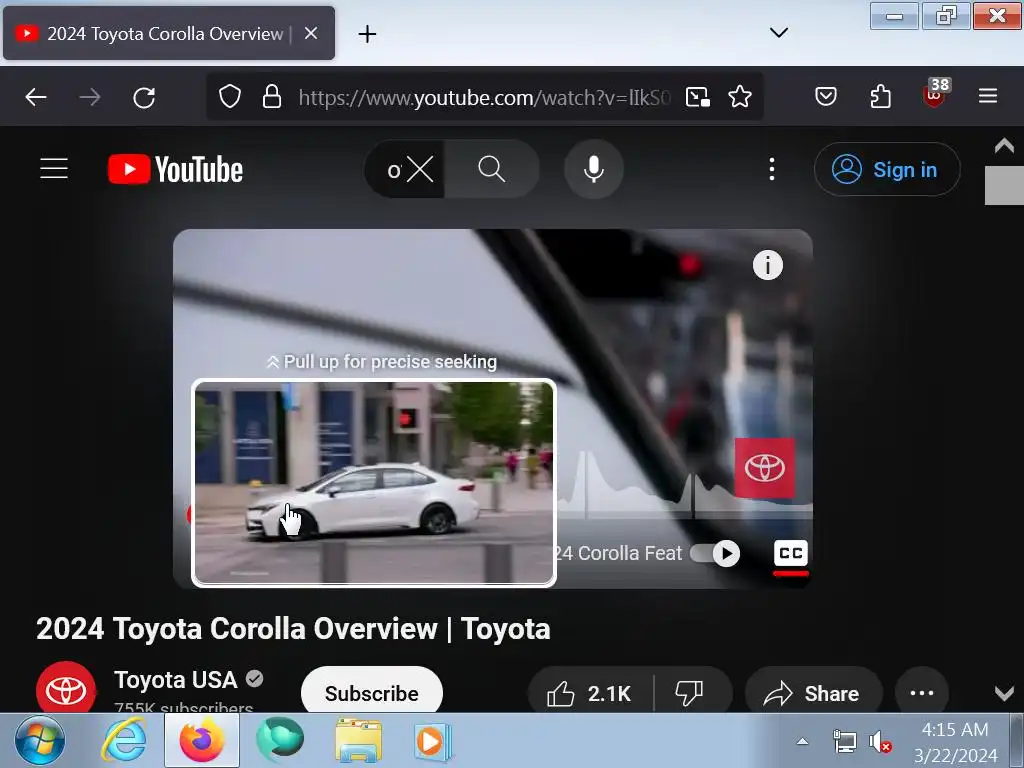Open the Firefox extensions puzzle icon

tap(880, 97)
